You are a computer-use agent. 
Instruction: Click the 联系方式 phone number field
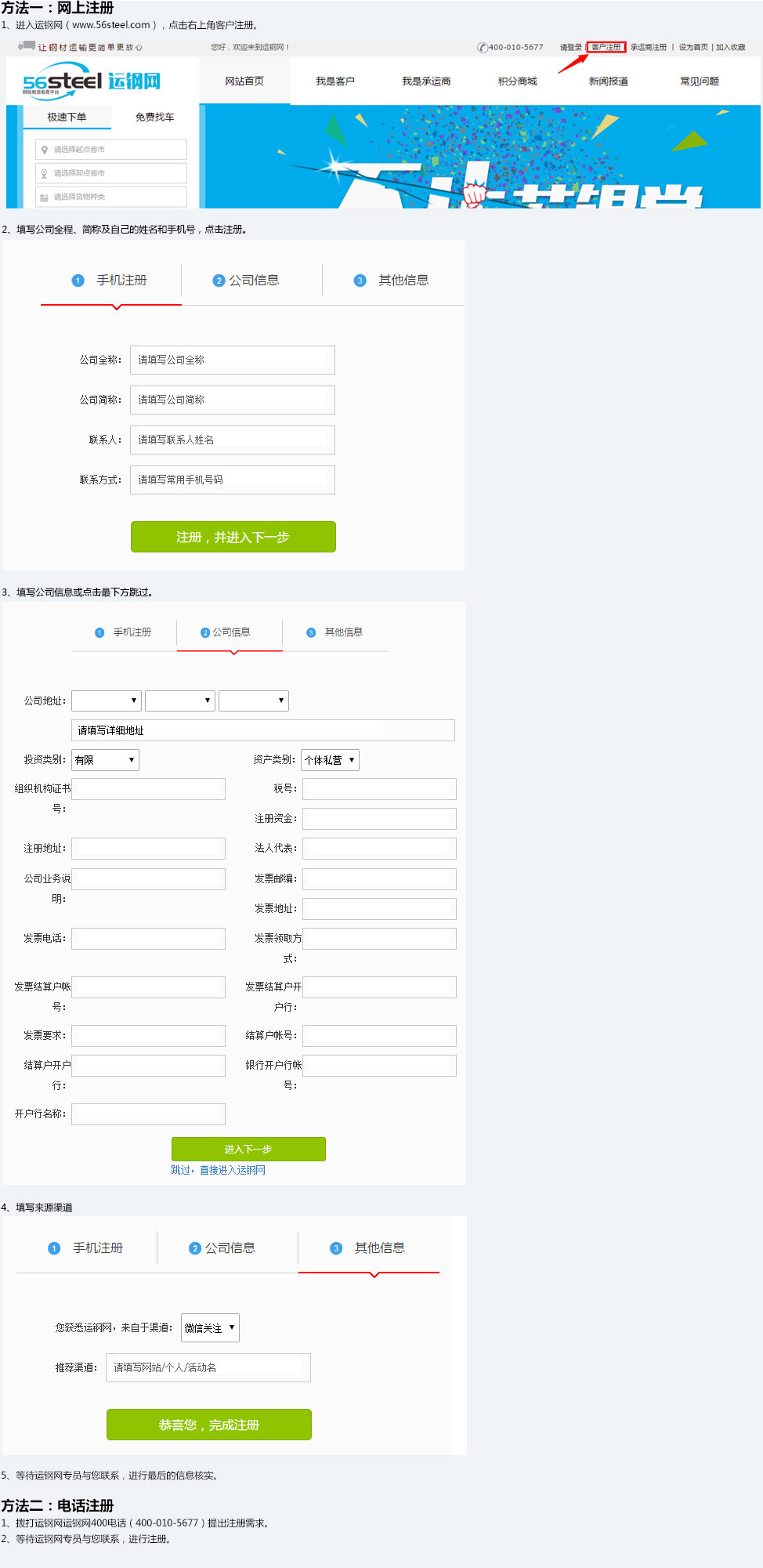coord(233,480)
